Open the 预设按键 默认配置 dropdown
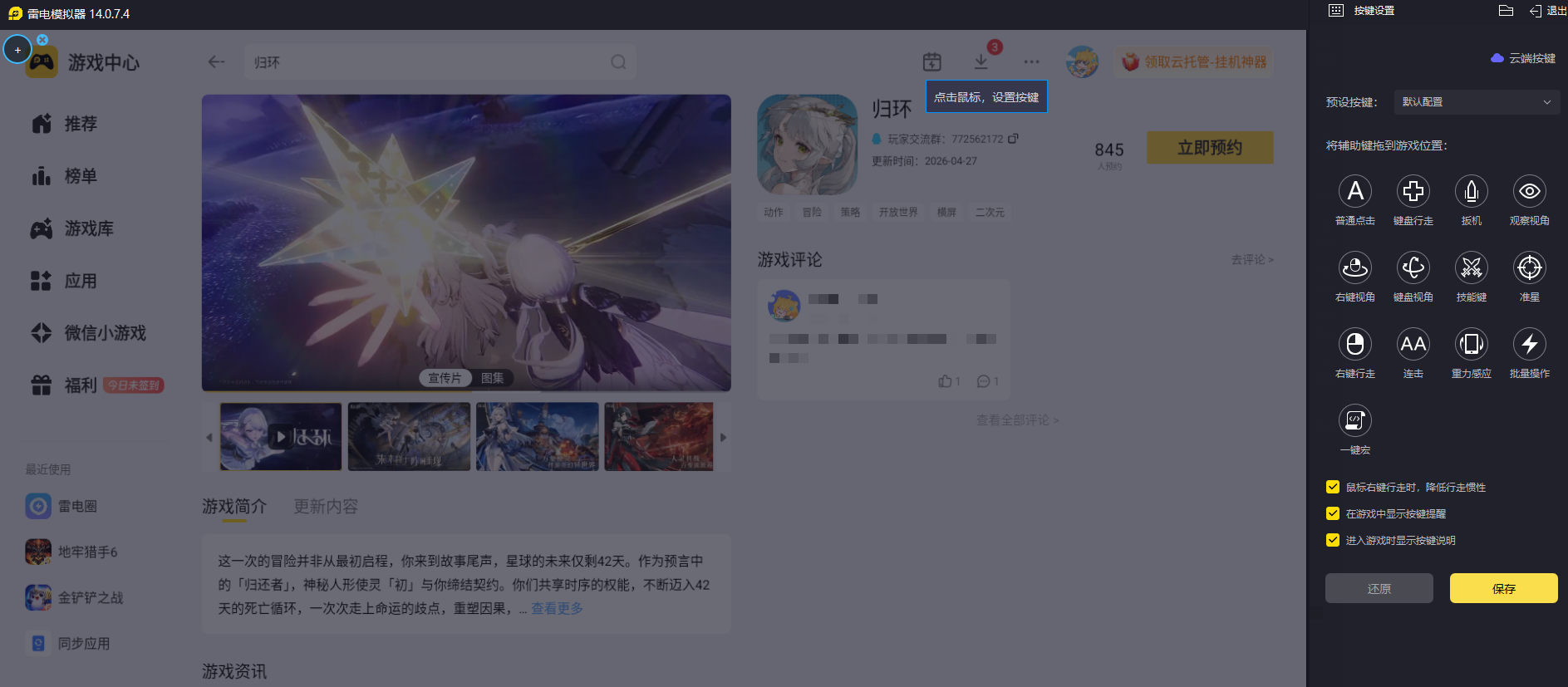The width and height of the screenshot is (1568, 687). click(x=1477, y=102)
